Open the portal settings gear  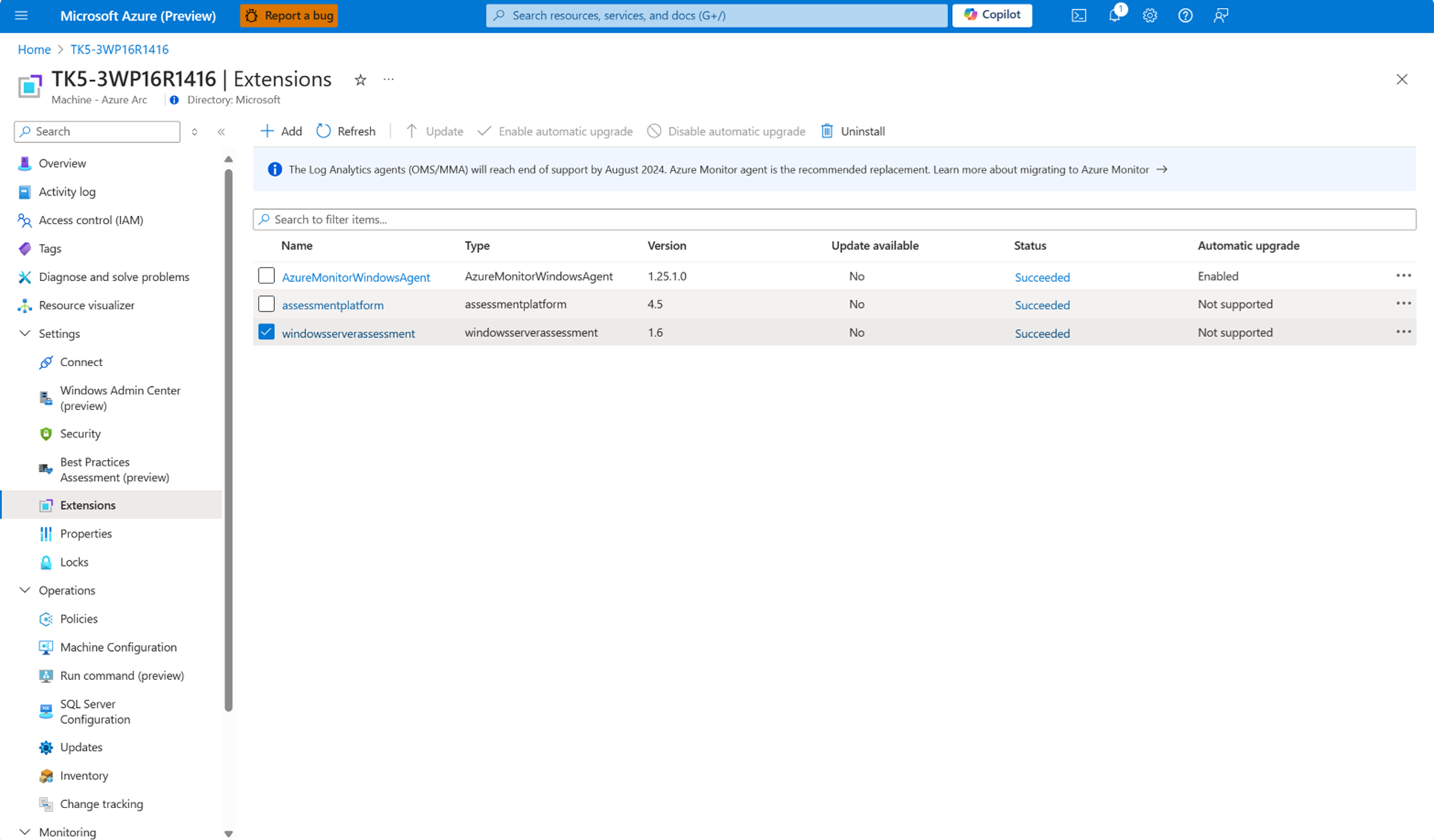pyautogui.click(x=1150, y=15)
